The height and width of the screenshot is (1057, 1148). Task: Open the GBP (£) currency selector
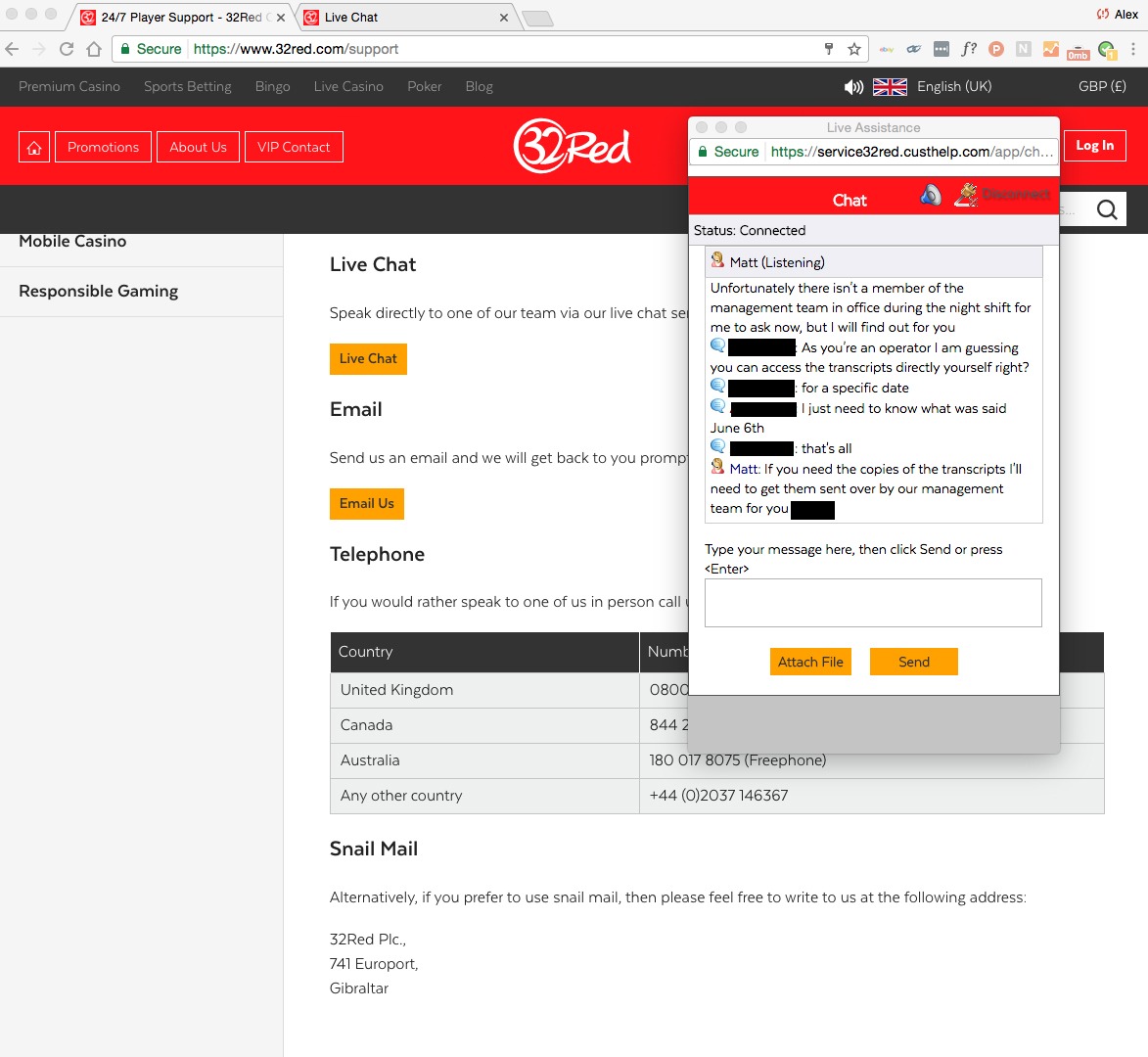[x=1102, y=86]
